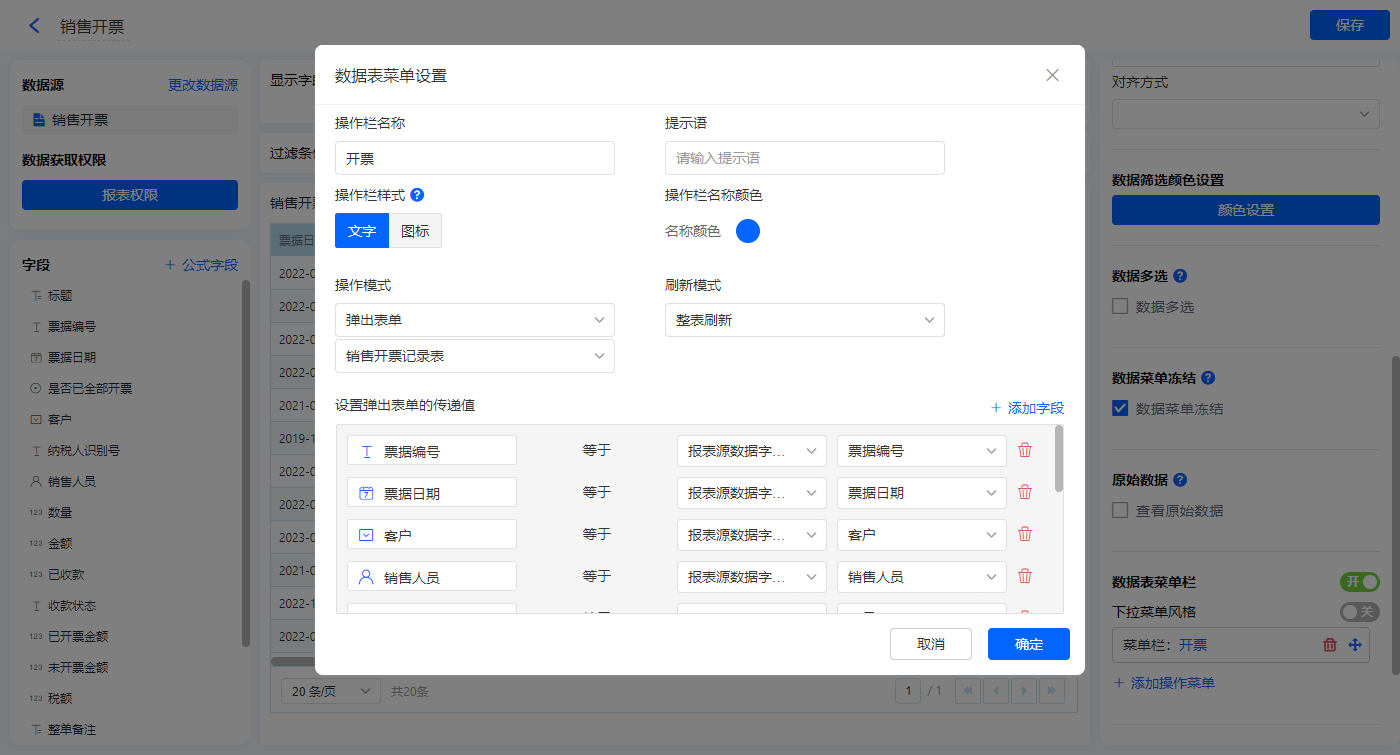
Task: Turn off the 数据表菜单栏 switch
Action: (x=1359, y=582)
